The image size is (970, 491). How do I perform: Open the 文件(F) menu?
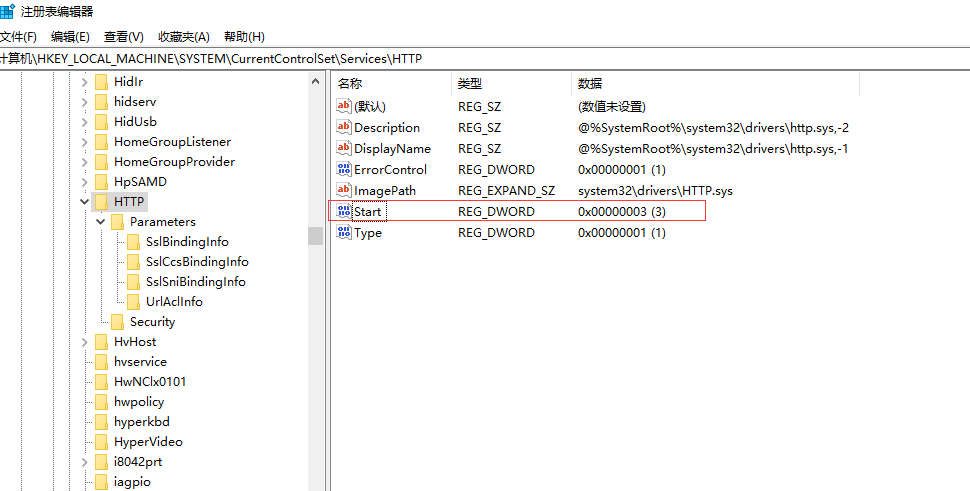[x=18, y=36]
